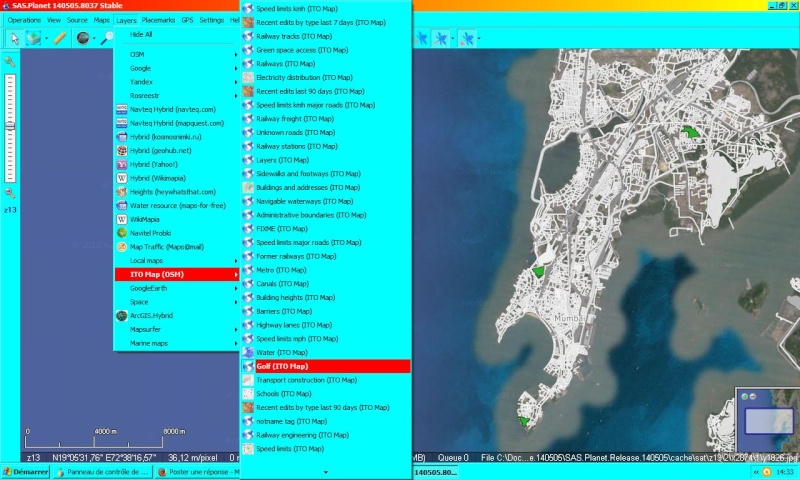This screenshot has height=480, width=800.
Task: Click the Navitel Probki layer icon
Action: 121,233
